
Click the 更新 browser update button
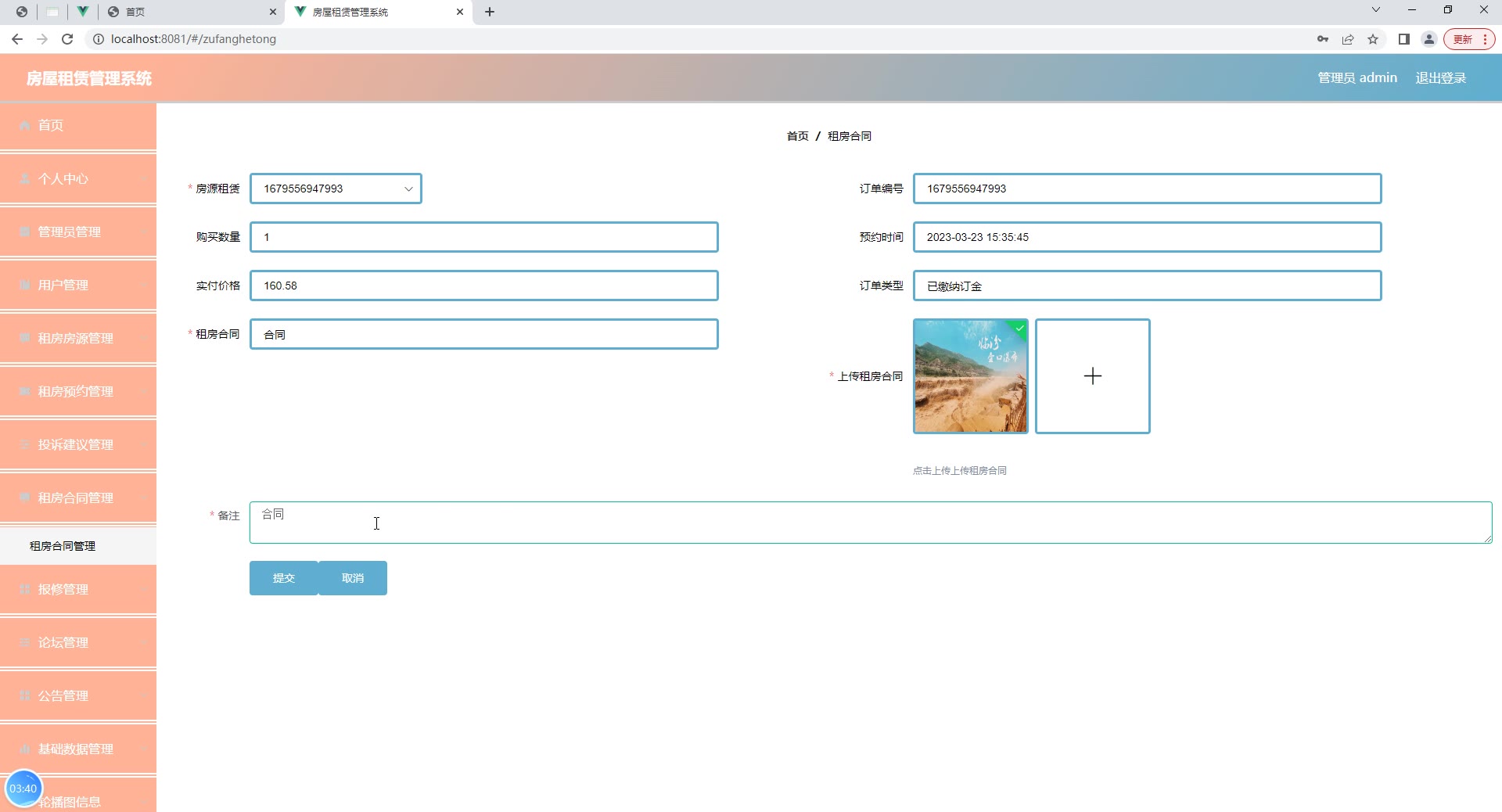click(1469, 39)
